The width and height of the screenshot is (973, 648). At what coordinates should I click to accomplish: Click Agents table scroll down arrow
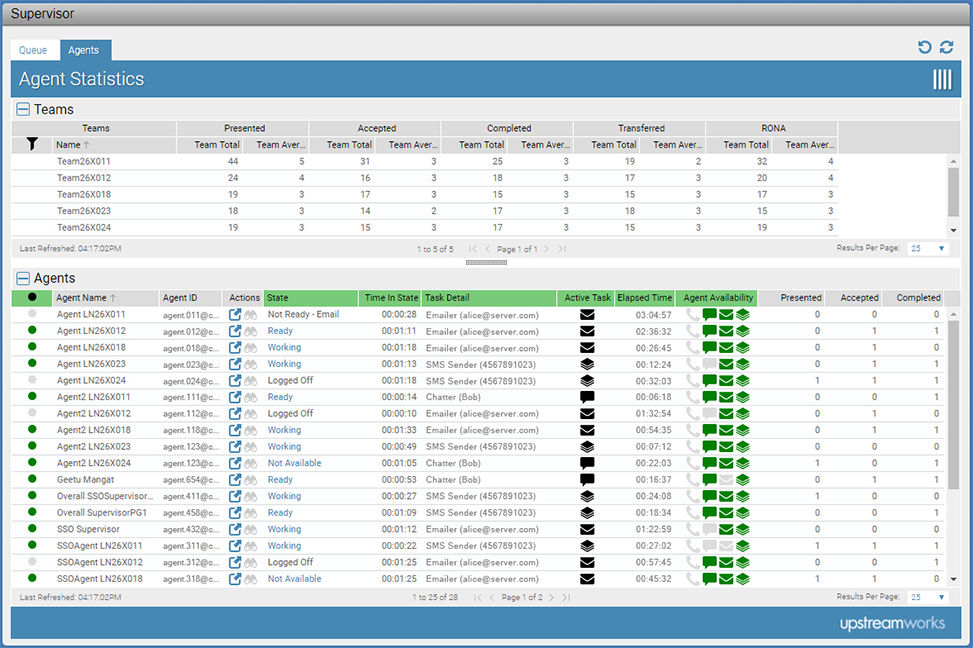[953, 580]
